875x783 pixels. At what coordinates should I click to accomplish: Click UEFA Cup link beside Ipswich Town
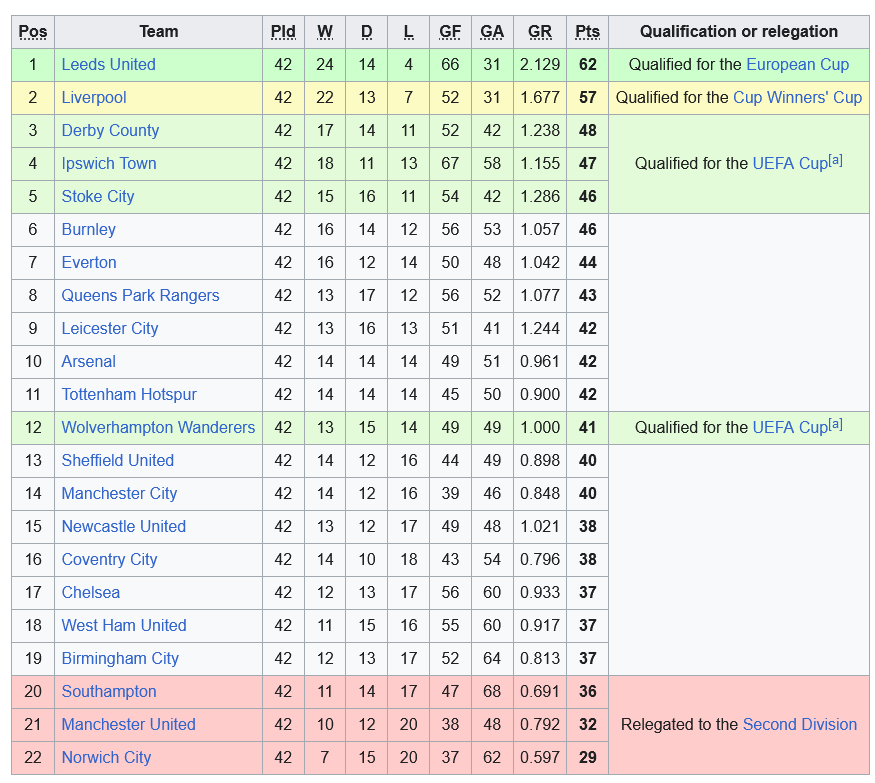[x=790, y=164]
